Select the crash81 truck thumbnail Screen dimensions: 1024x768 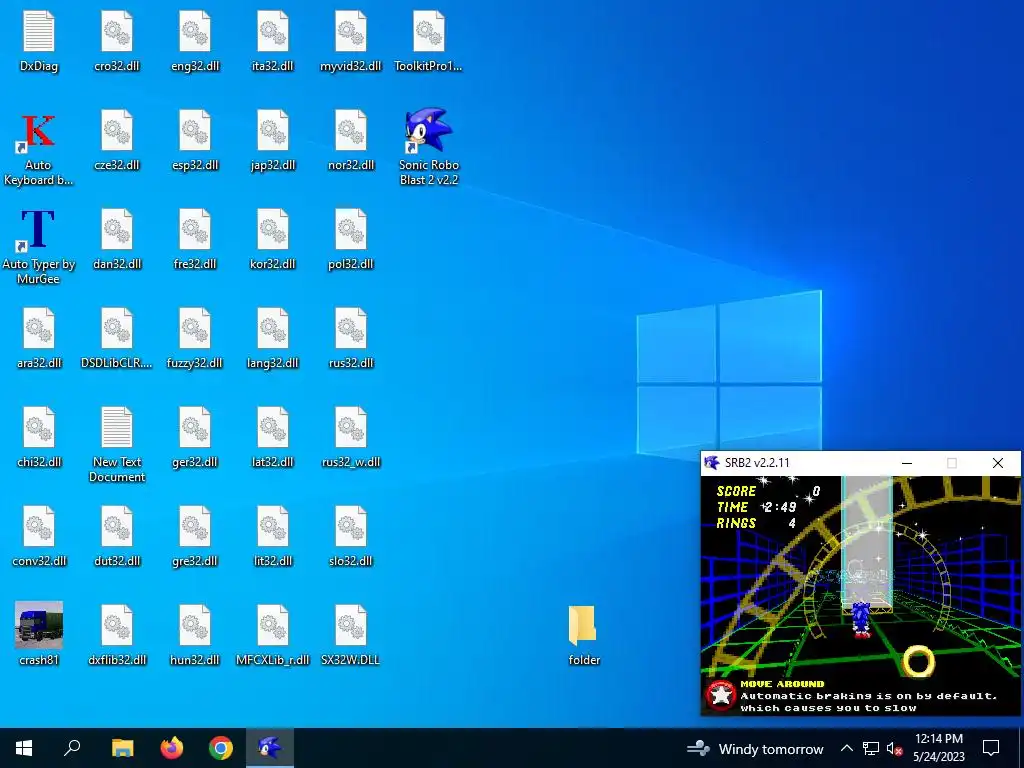39,625
